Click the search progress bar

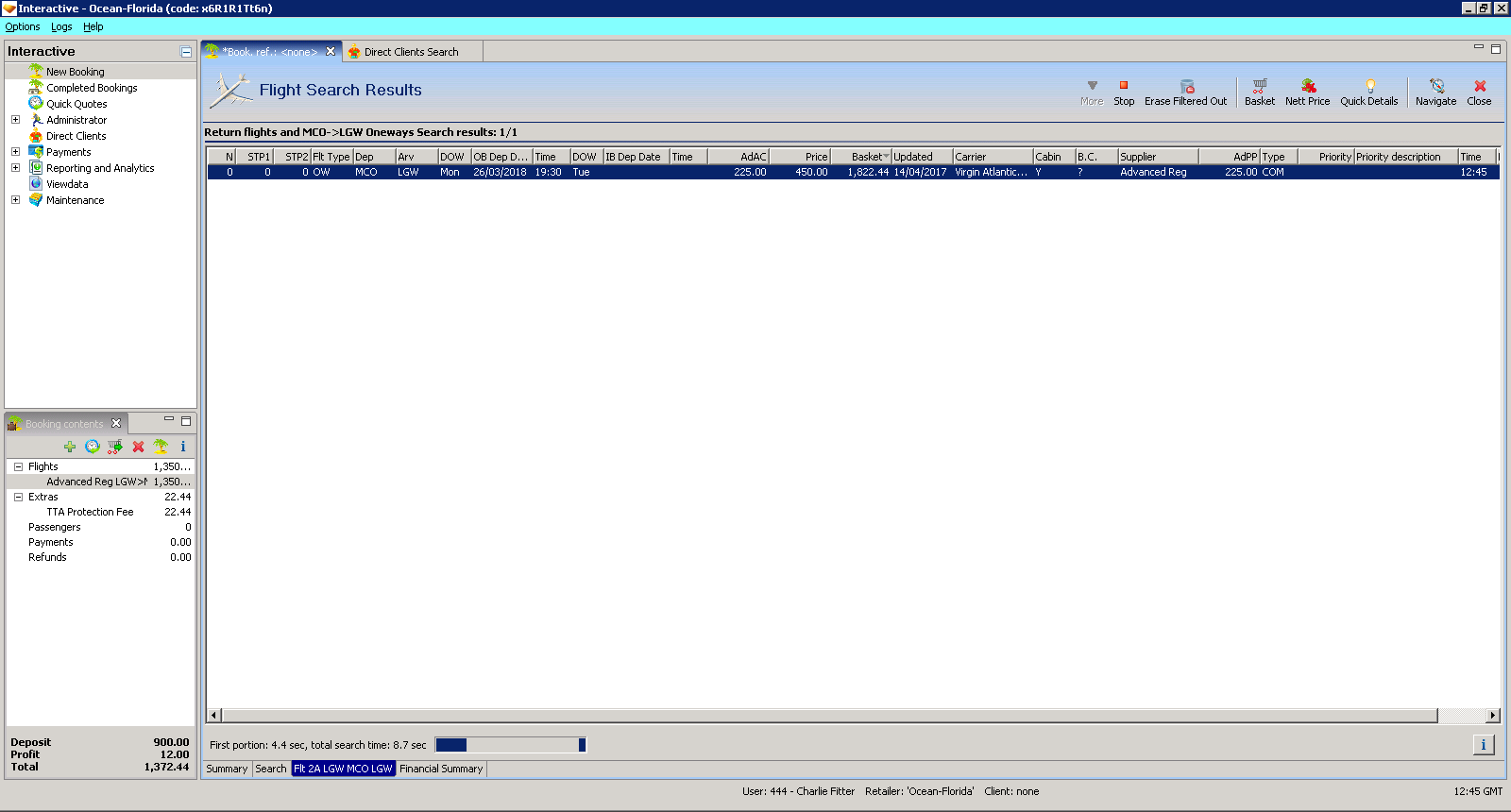pos(510,745)
